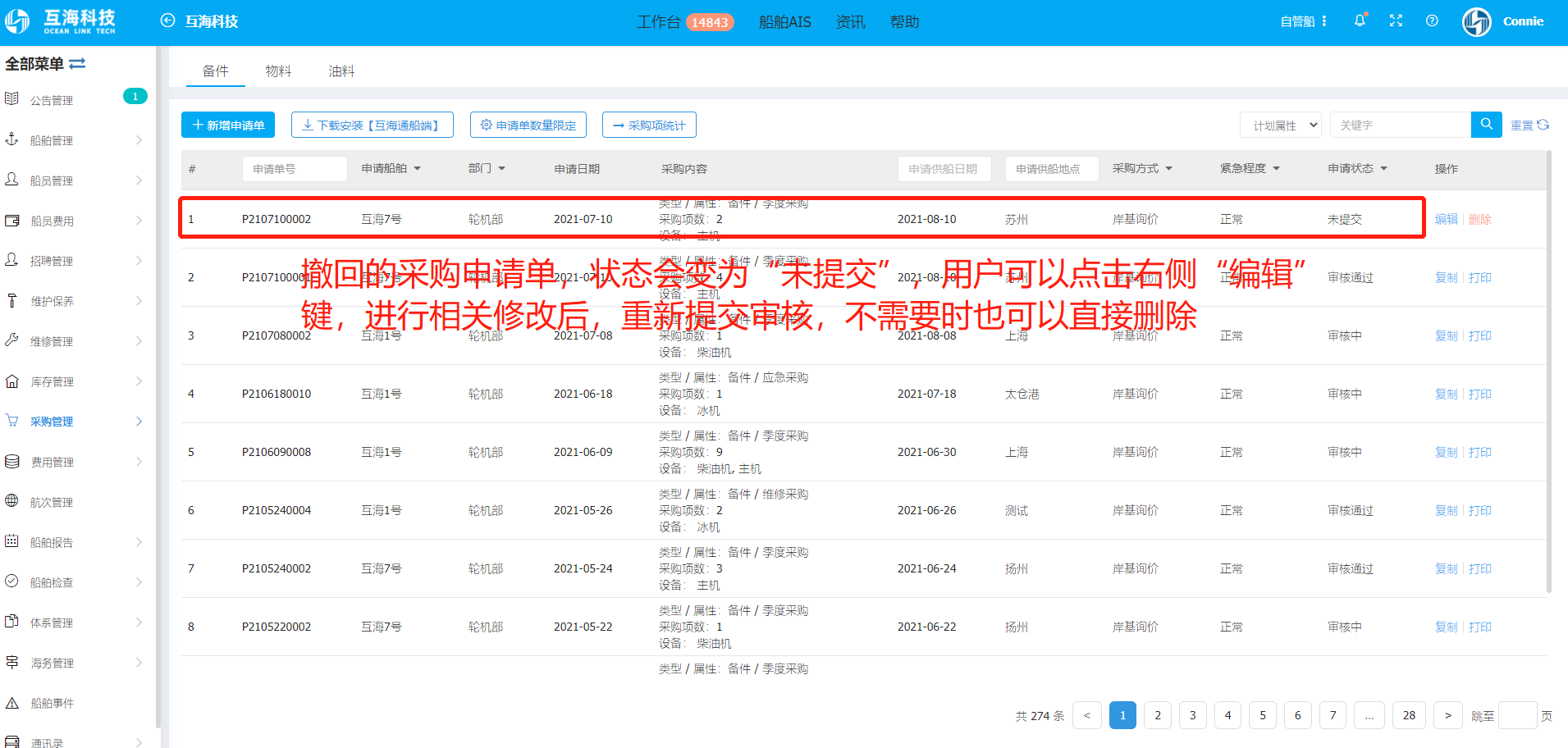
Task: Click the 新增申请单 button
Action: 228,125
